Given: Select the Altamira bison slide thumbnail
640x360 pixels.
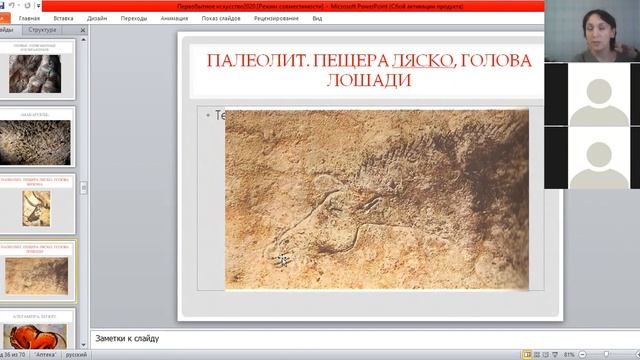Looking at the screenshot, I should (37, 330).
